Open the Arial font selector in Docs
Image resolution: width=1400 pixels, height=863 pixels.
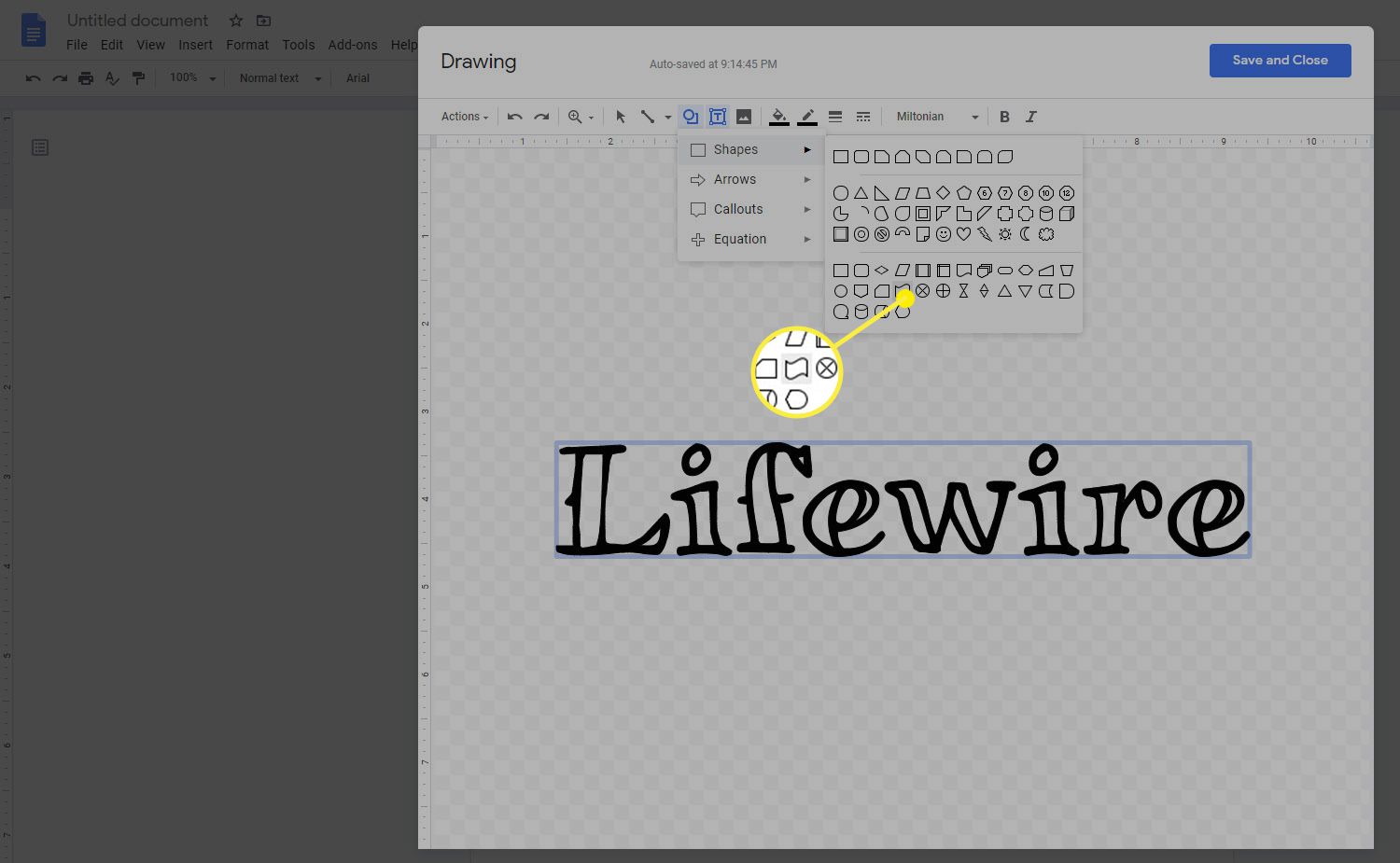click(358, 78)
